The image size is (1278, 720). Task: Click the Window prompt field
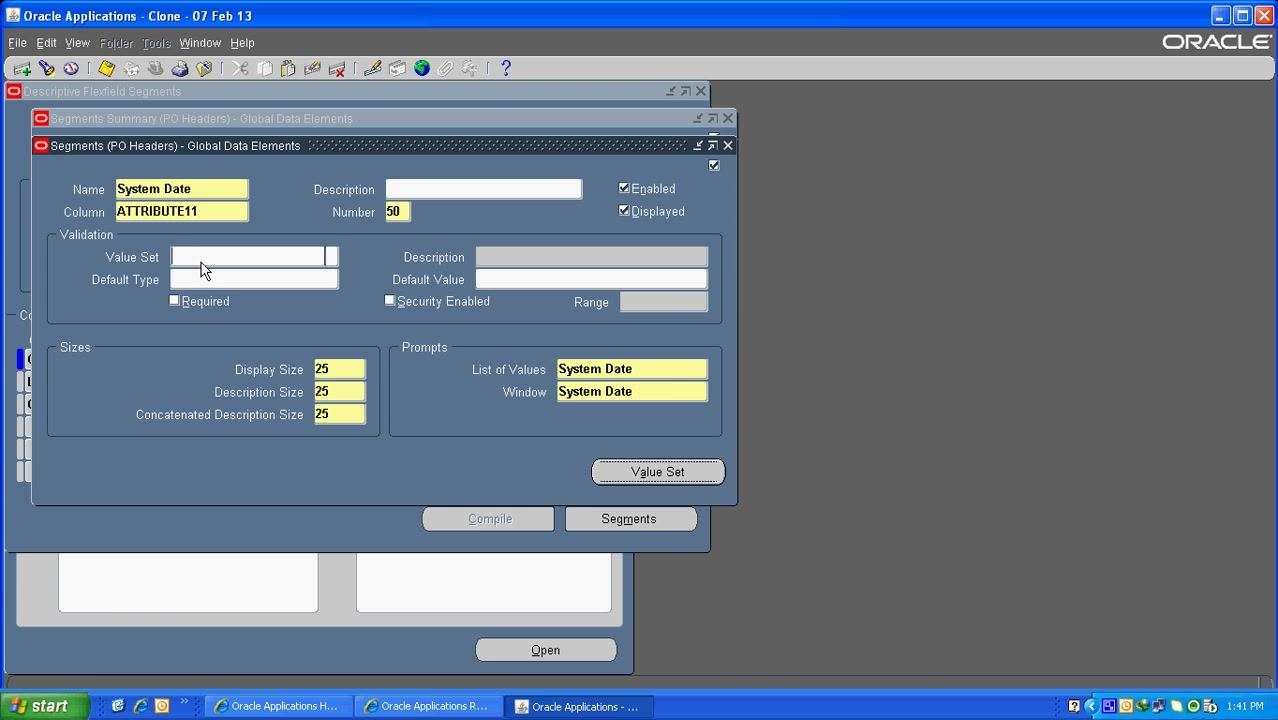[x=632, y=391]
